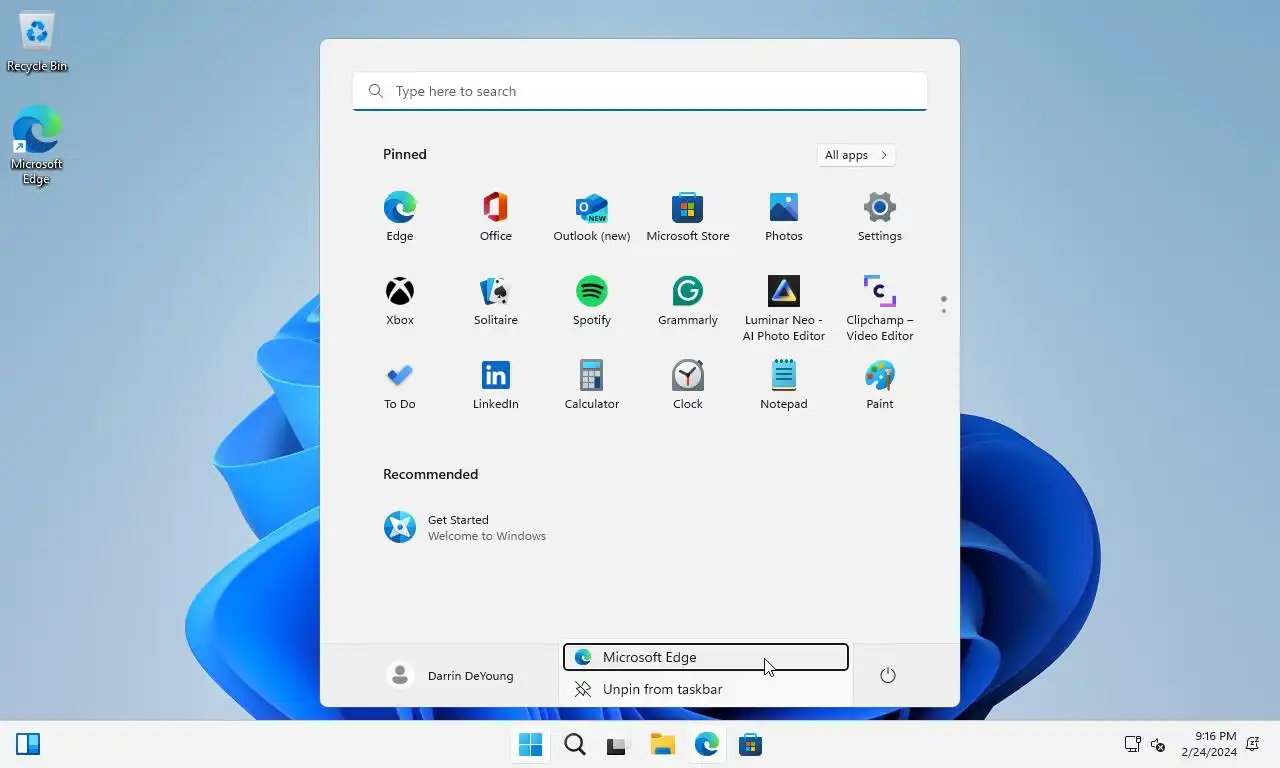Open Darrin DeYoung account menu

click(x=450, y=676)
